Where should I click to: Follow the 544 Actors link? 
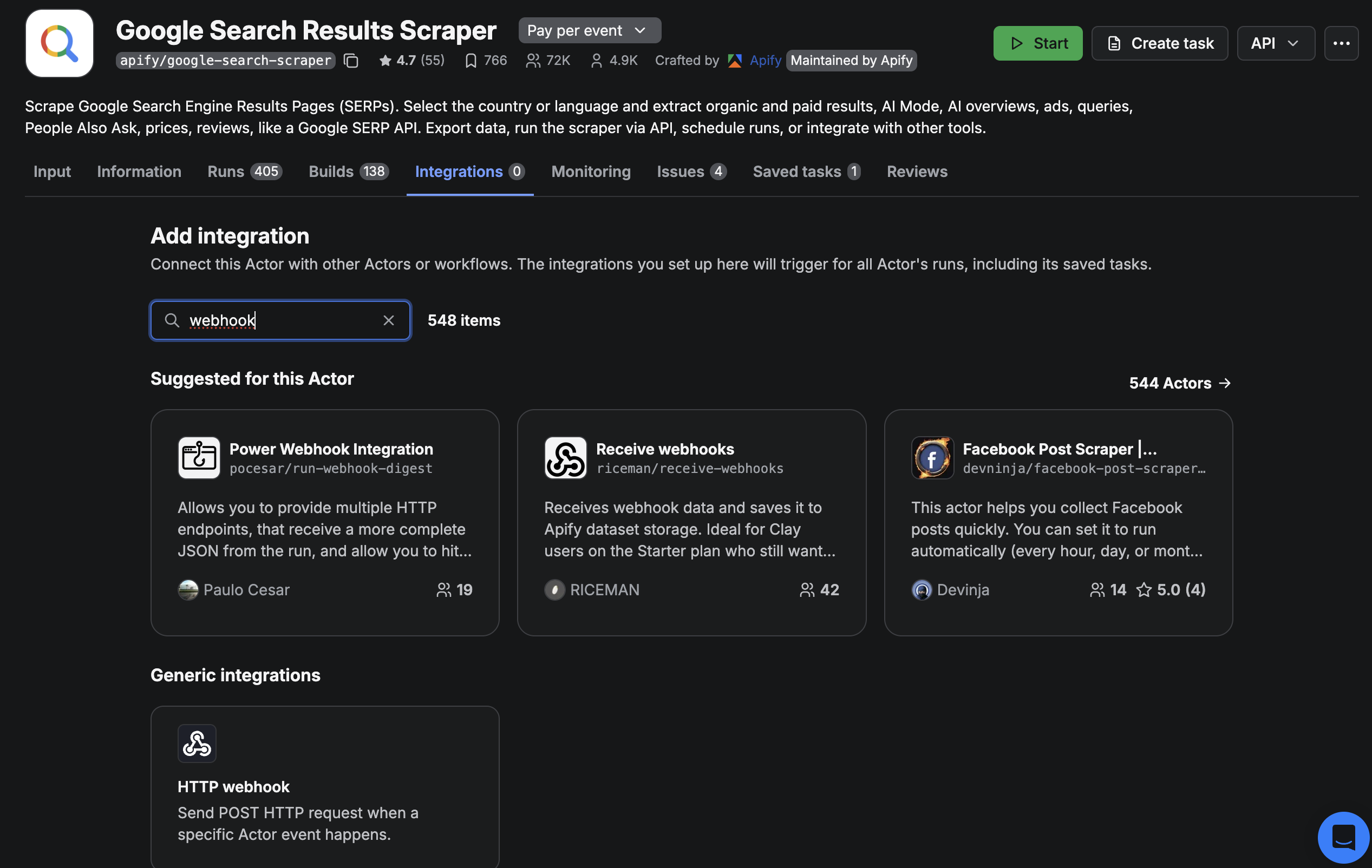click(1179, 383)
